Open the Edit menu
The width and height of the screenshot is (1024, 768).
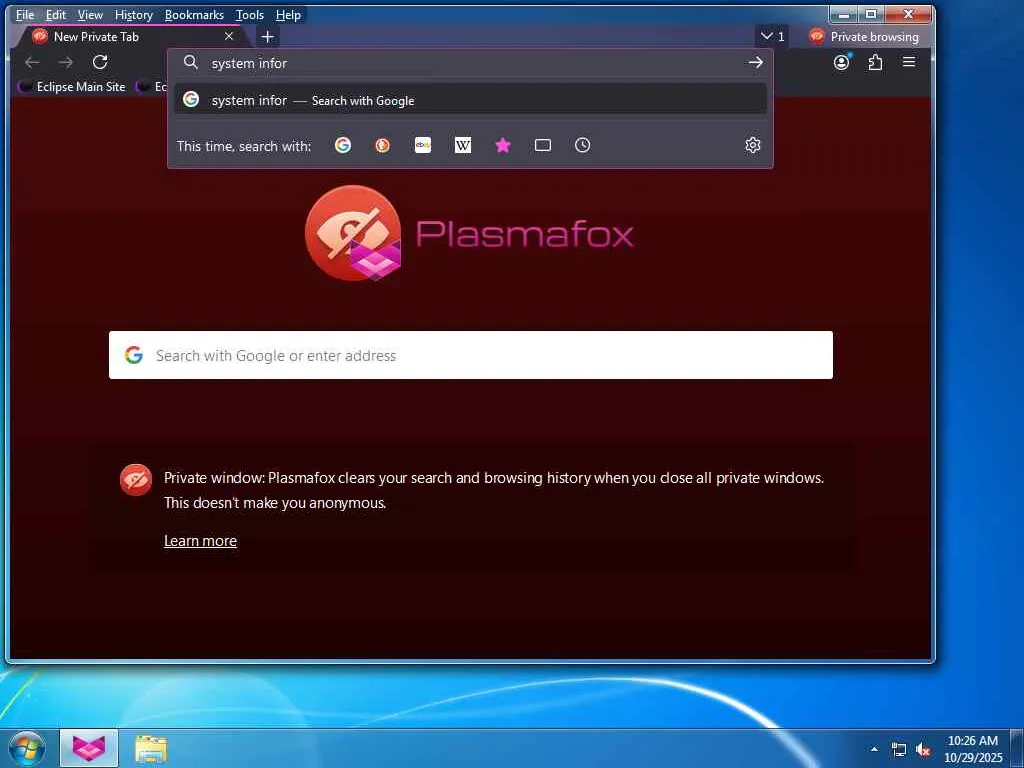pyautogui.click(x=56, y=14)
